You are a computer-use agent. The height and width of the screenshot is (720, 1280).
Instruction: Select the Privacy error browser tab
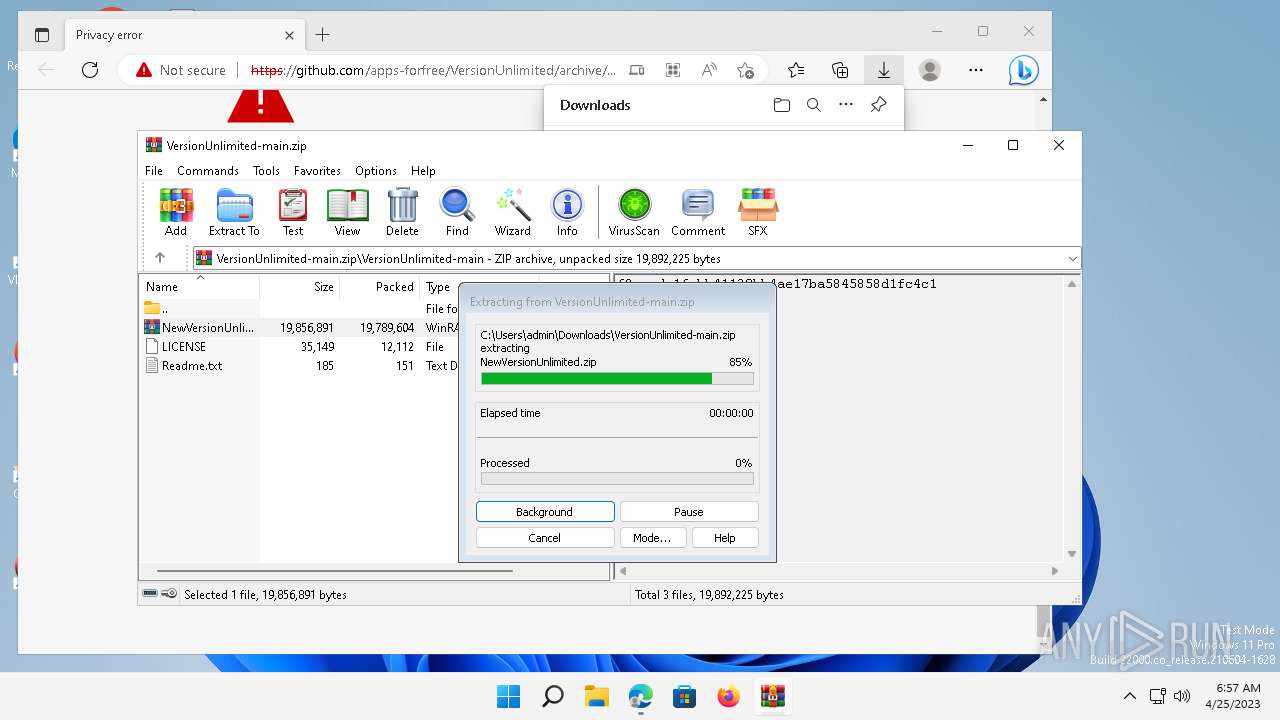pos(184,35)
